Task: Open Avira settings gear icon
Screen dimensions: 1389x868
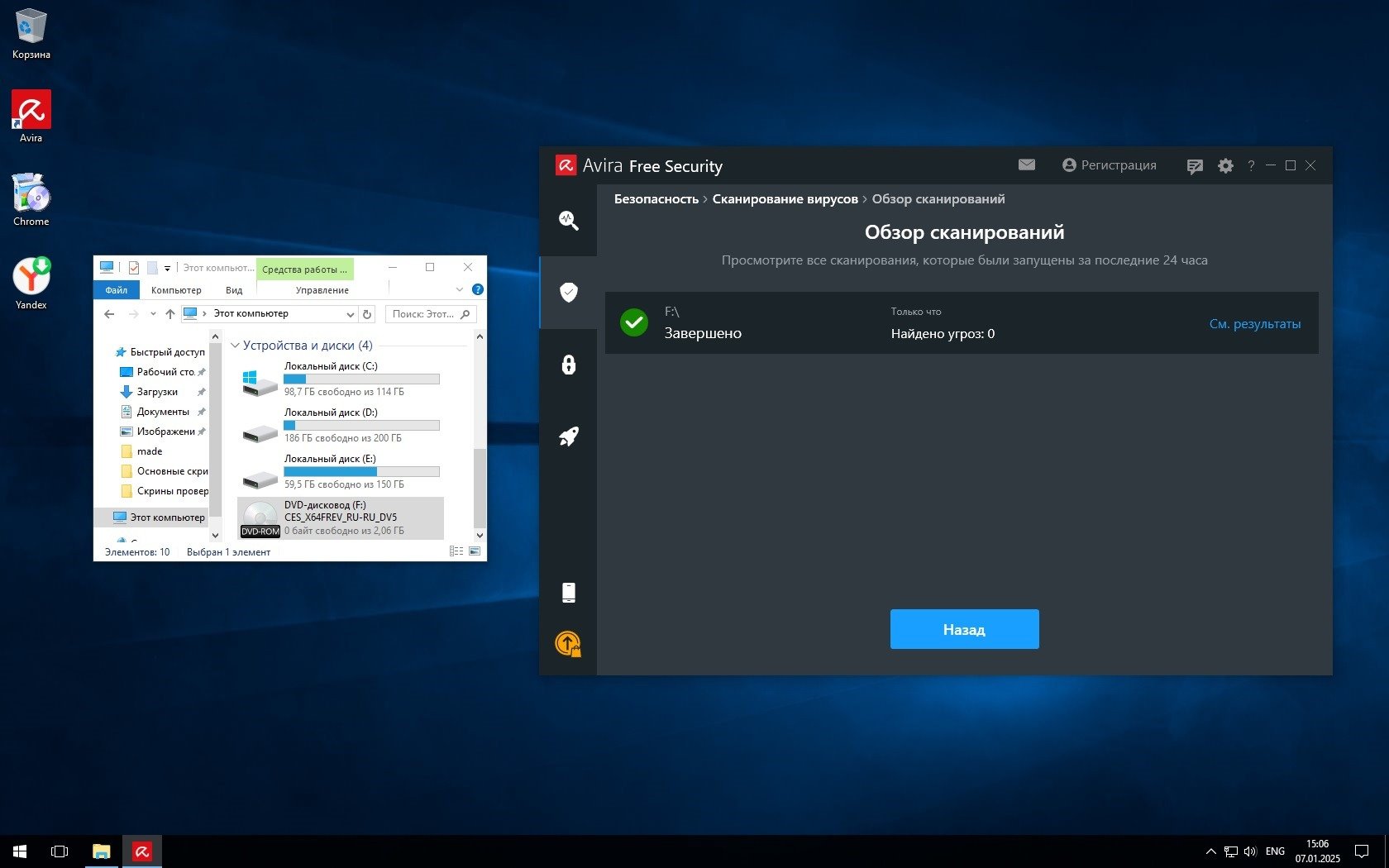Action: (1225, 166)
